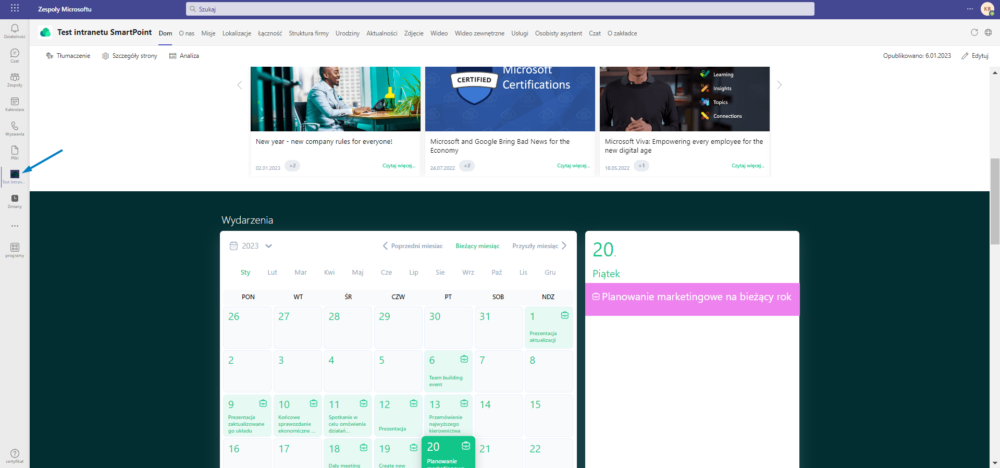Screen dimensions: 1000x468
Task: Switch to the Struktura firmy tab
Action: (x=309, y=33)
